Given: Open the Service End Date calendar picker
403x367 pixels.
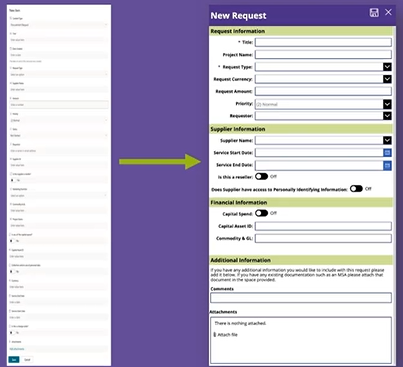Looking at the screenshot, I should [387, 165].
